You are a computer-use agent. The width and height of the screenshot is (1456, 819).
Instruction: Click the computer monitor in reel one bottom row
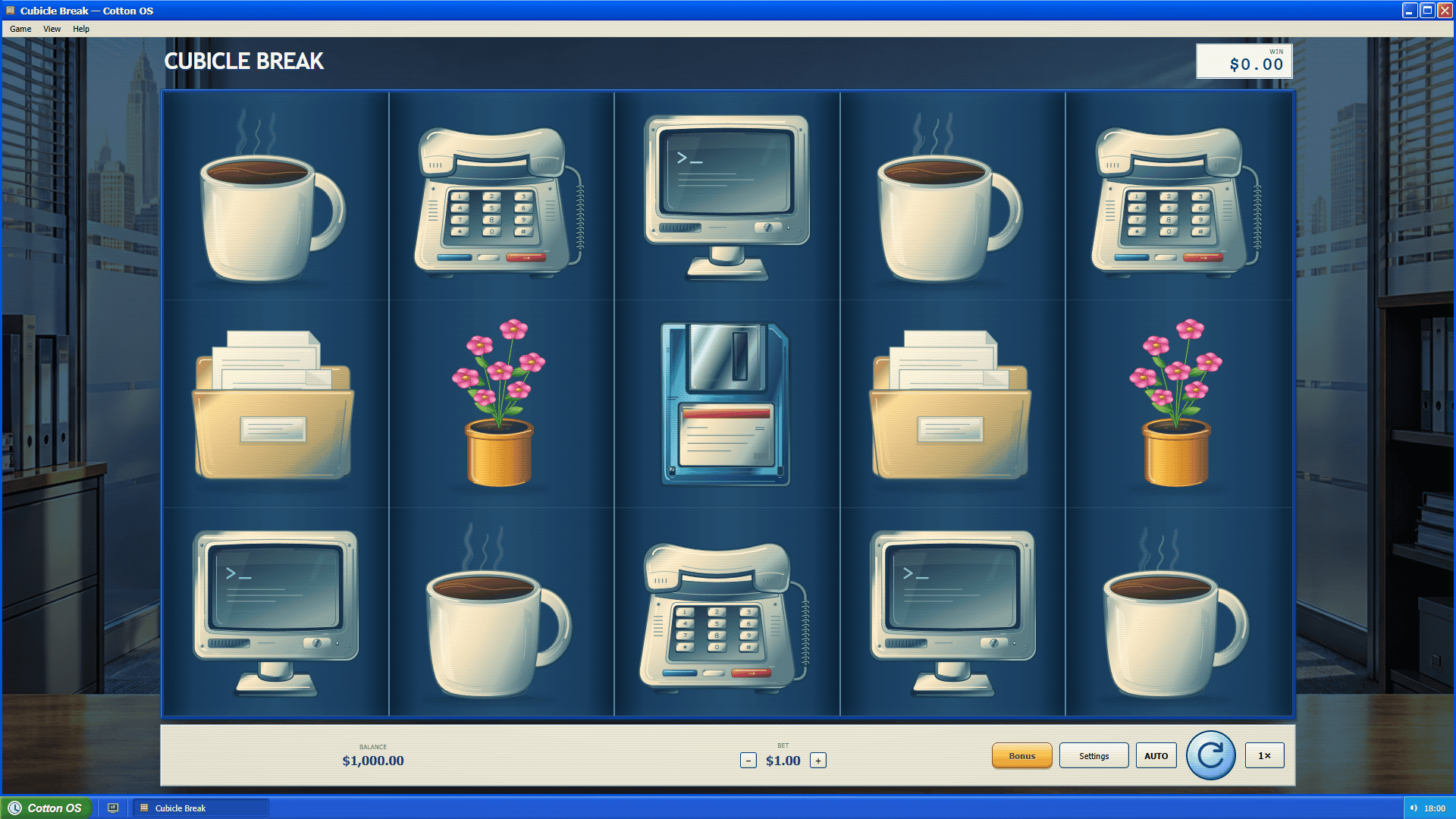pos(275,613)
